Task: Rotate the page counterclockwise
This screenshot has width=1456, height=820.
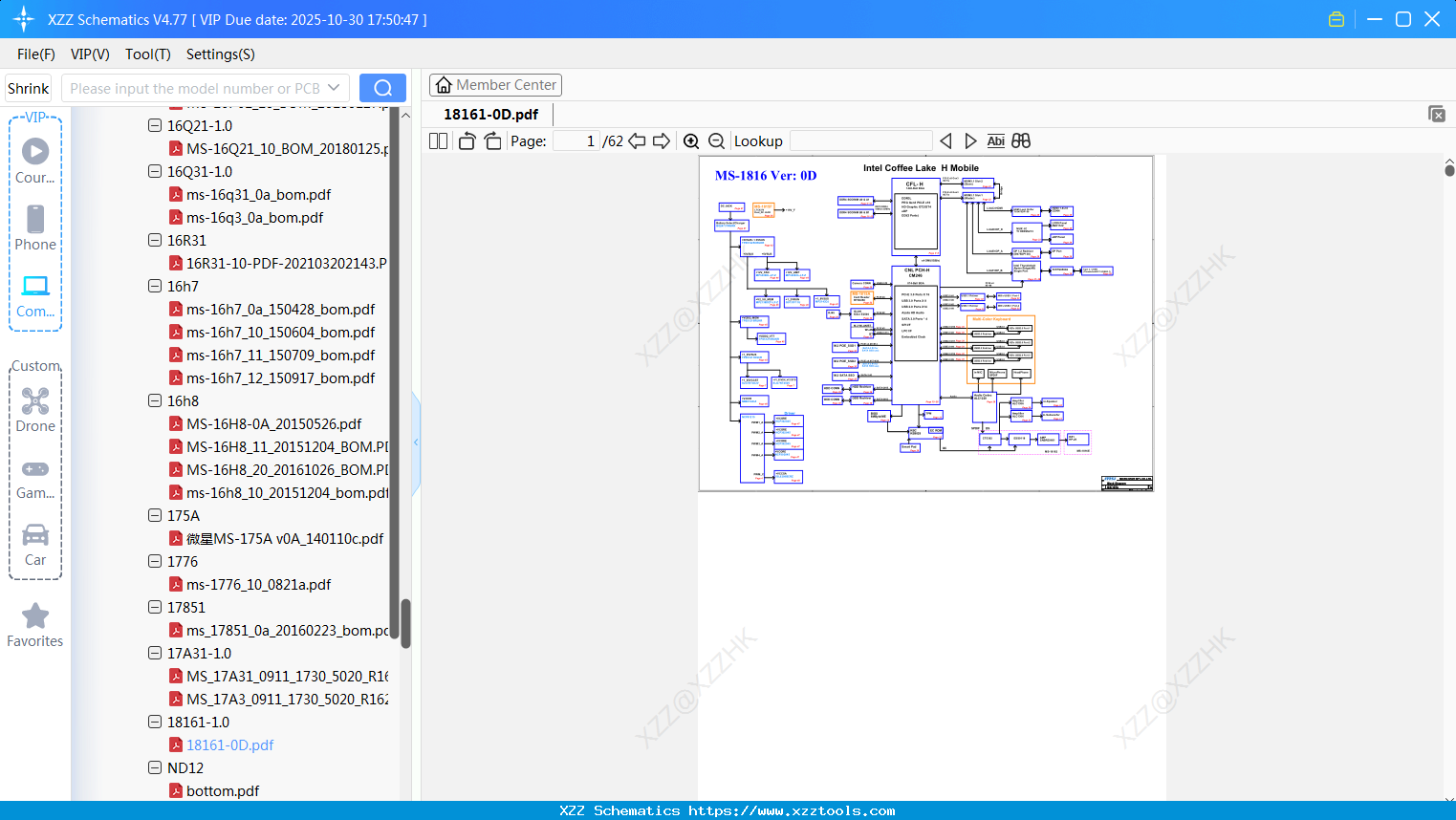Action: (467, 141)
